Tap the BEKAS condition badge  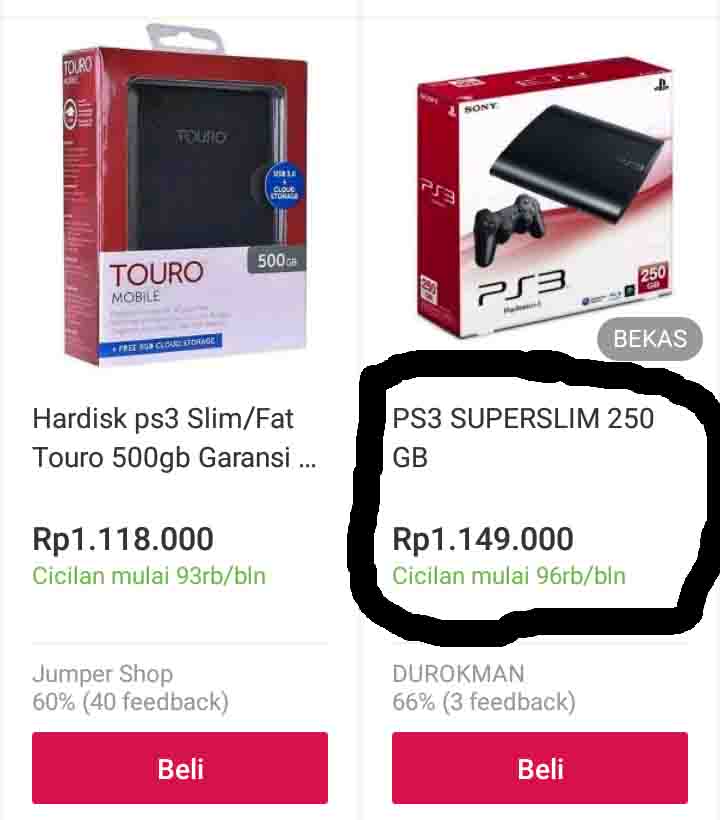coord(650,339)
